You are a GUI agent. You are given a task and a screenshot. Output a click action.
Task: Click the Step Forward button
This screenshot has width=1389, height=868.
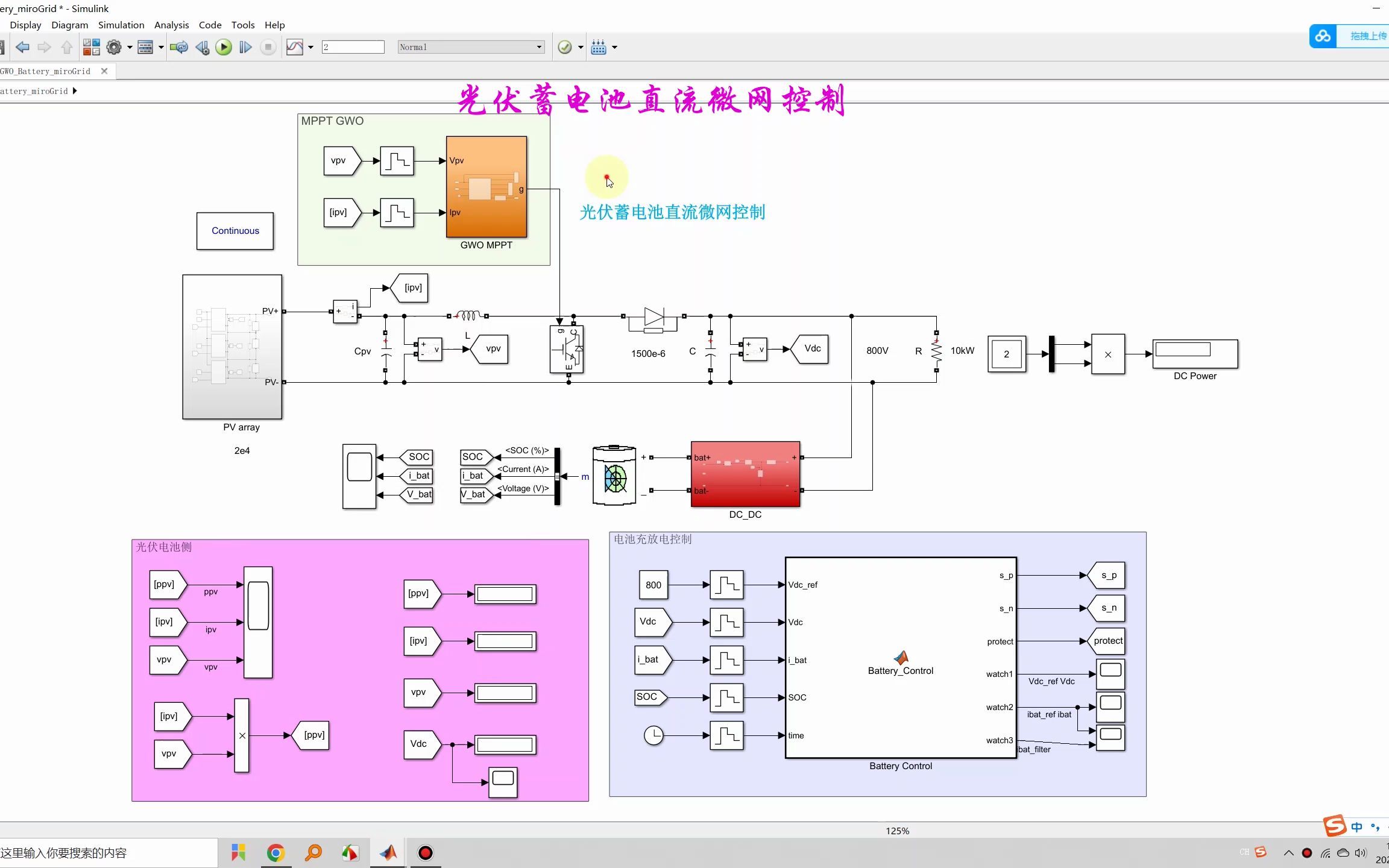point(245,47)
